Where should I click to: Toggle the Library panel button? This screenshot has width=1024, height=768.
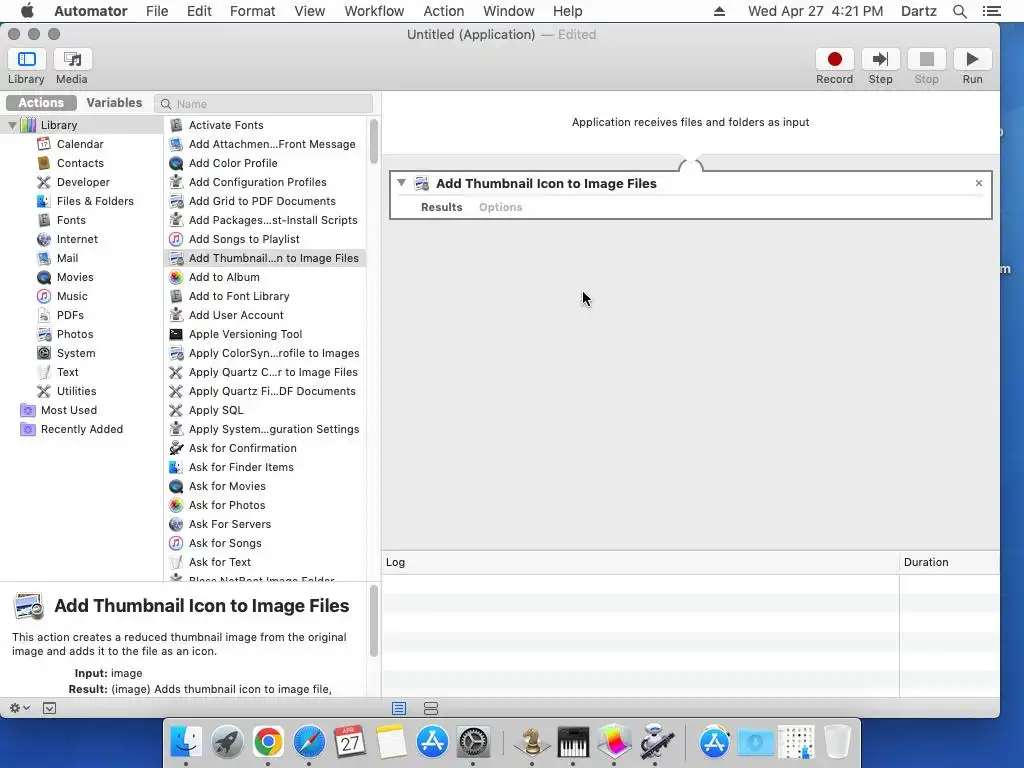point(26,60)
